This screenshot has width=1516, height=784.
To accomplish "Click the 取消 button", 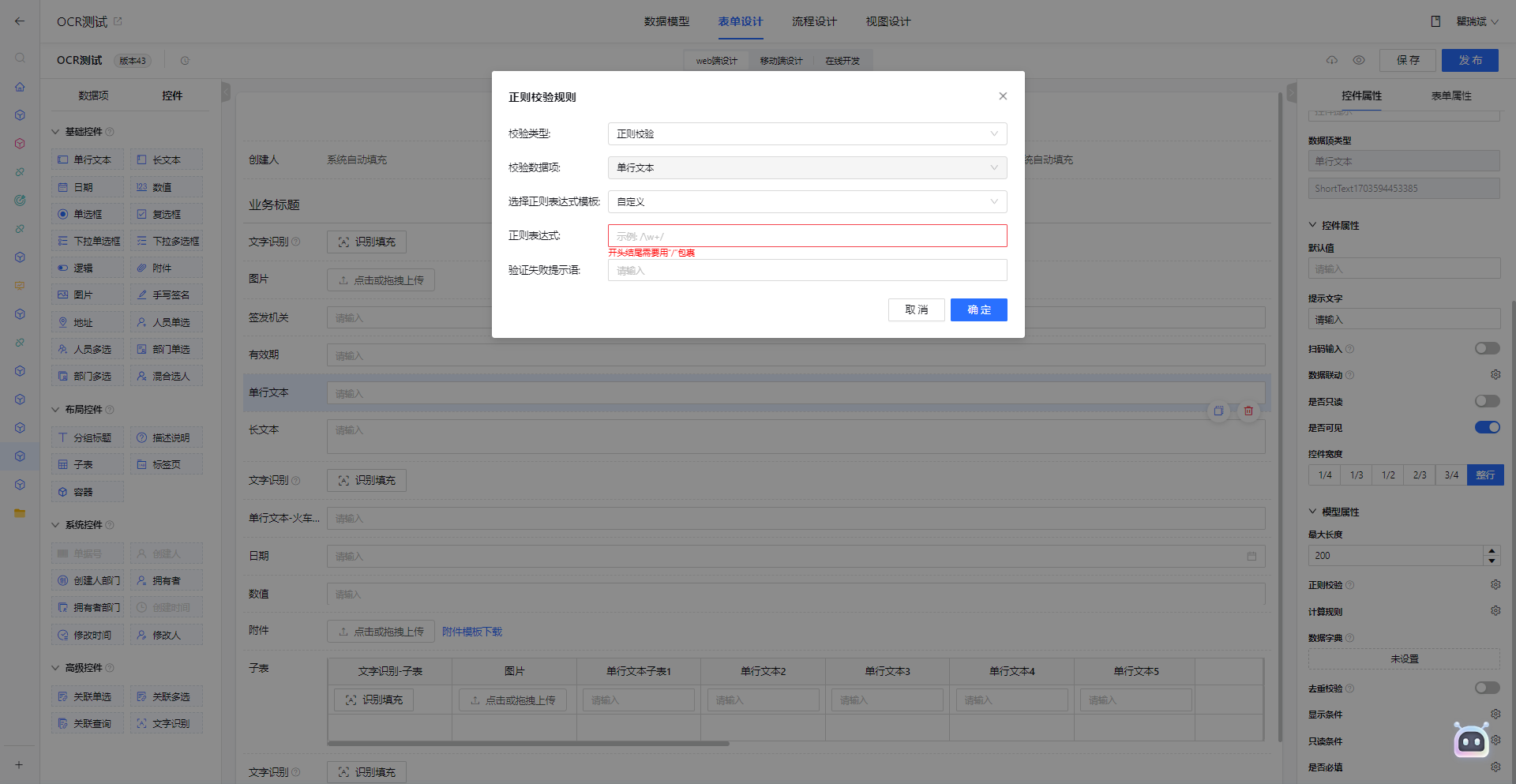I will point(916,310).
